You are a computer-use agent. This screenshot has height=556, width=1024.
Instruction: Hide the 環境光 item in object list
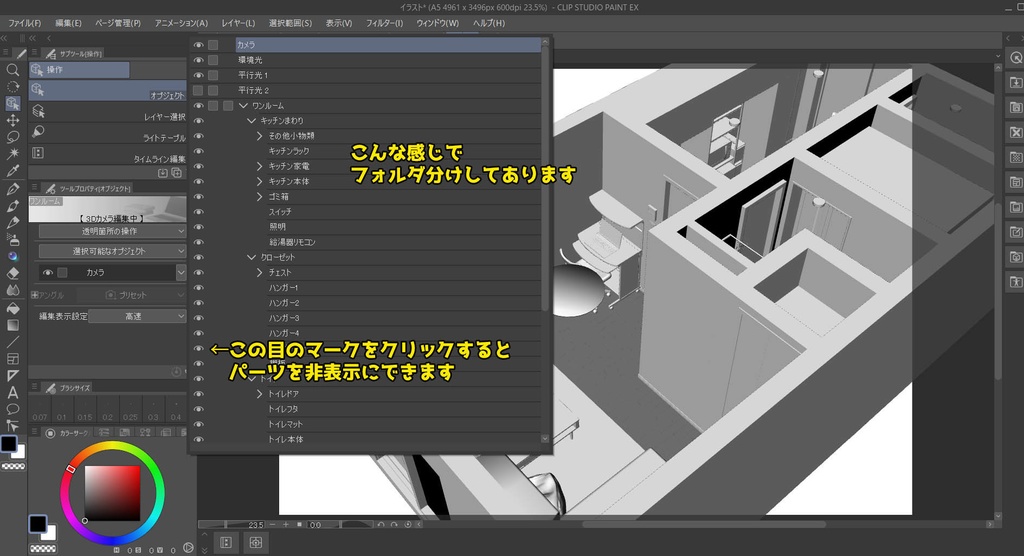click(199, 60)
